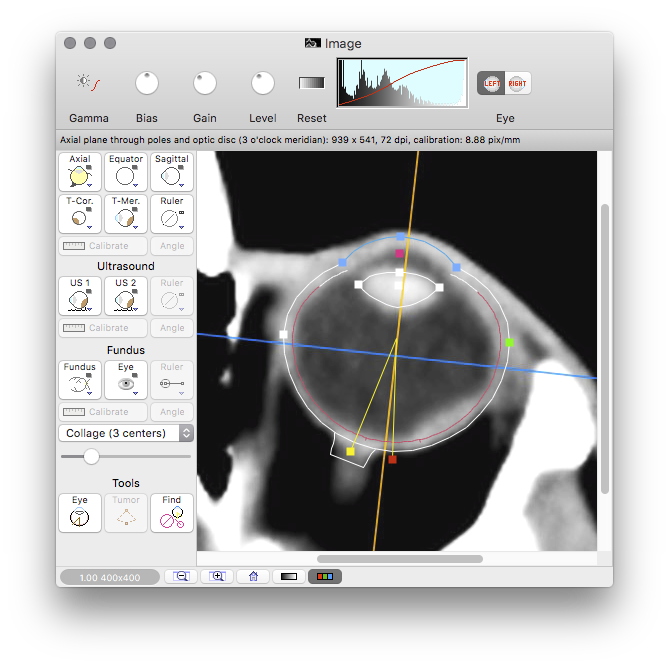Click the vertical scrollbar of the image
Viewport: 669px width, 667px height.
point(605,349)
